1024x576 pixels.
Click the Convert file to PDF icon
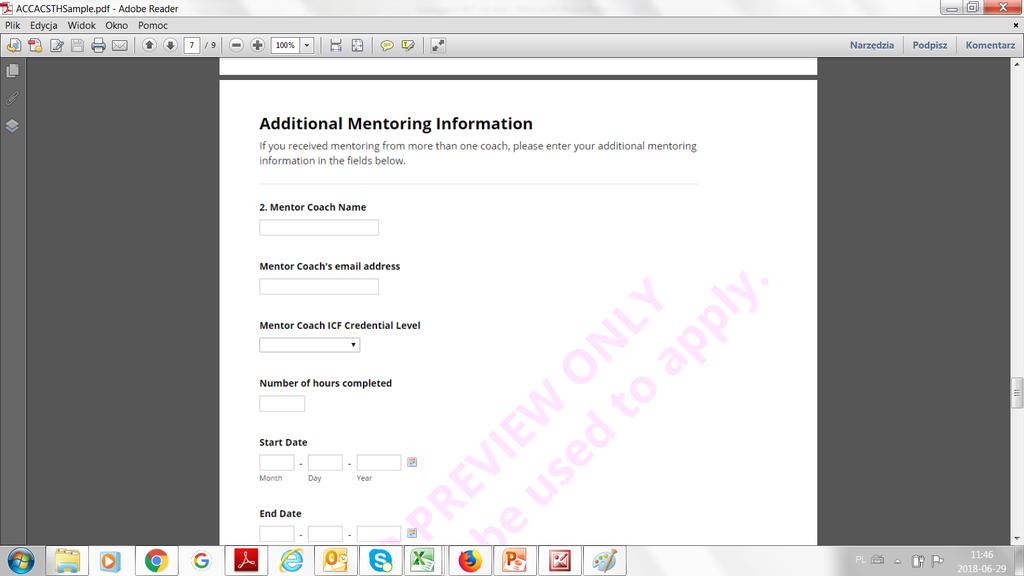35,45
